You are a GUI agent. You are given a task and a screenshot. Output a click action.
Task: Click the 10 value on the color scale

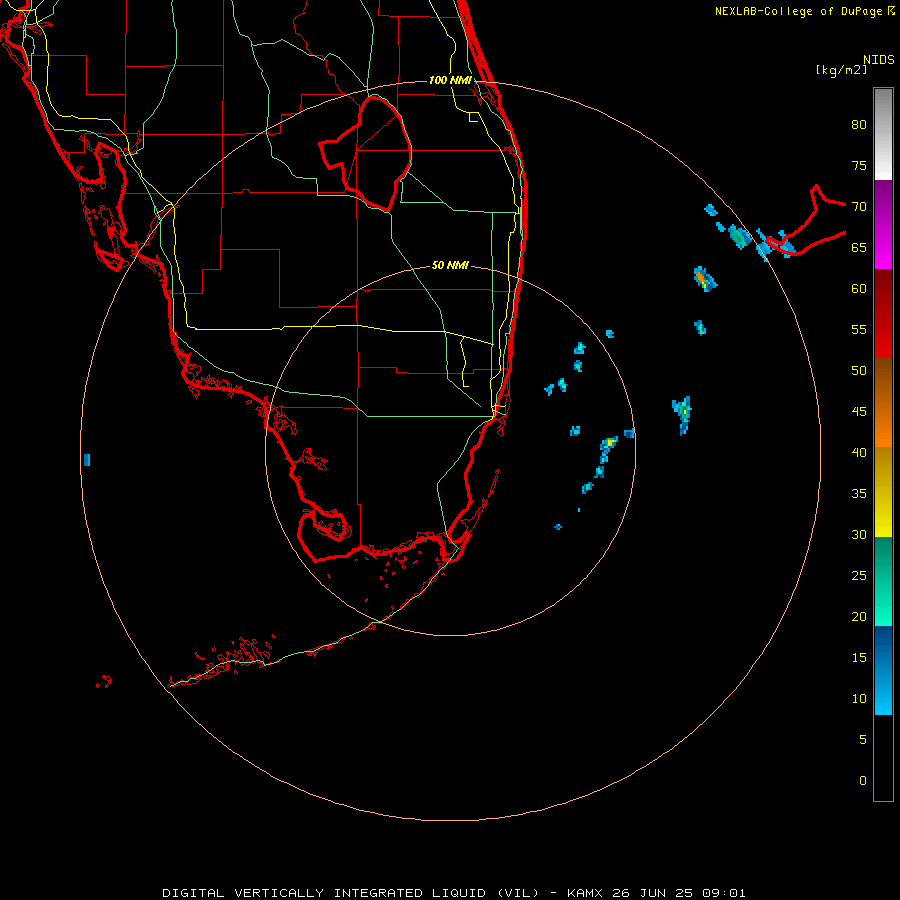point(859,699)
